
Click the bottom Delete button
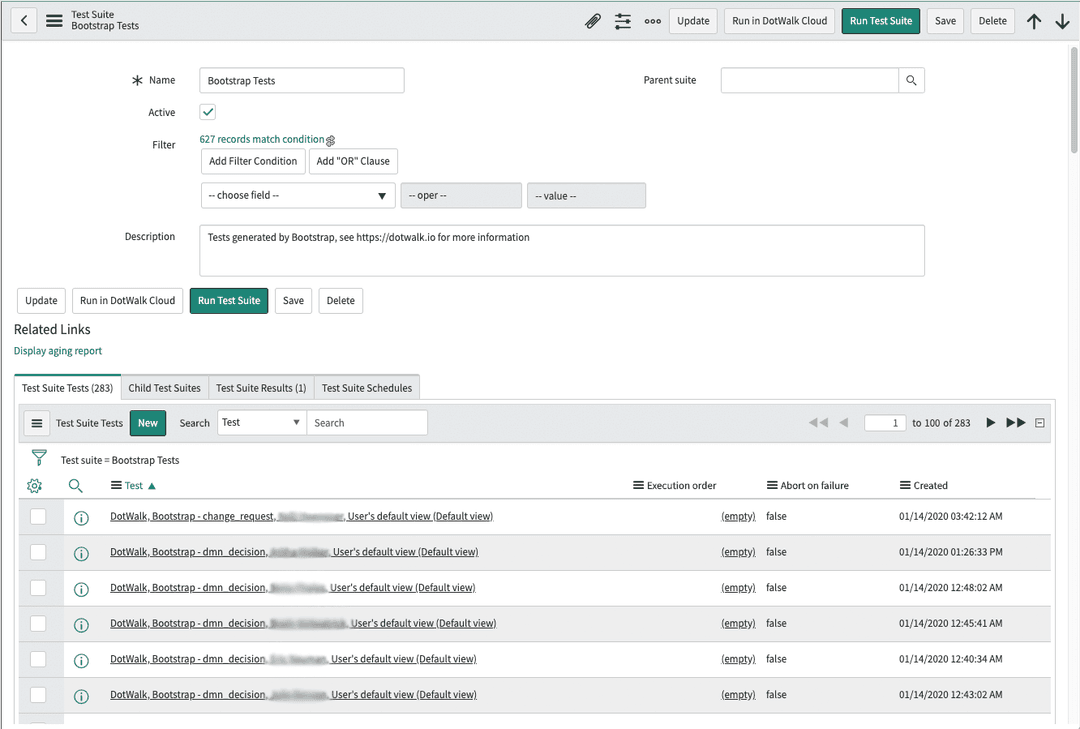(x=340, y=300)
